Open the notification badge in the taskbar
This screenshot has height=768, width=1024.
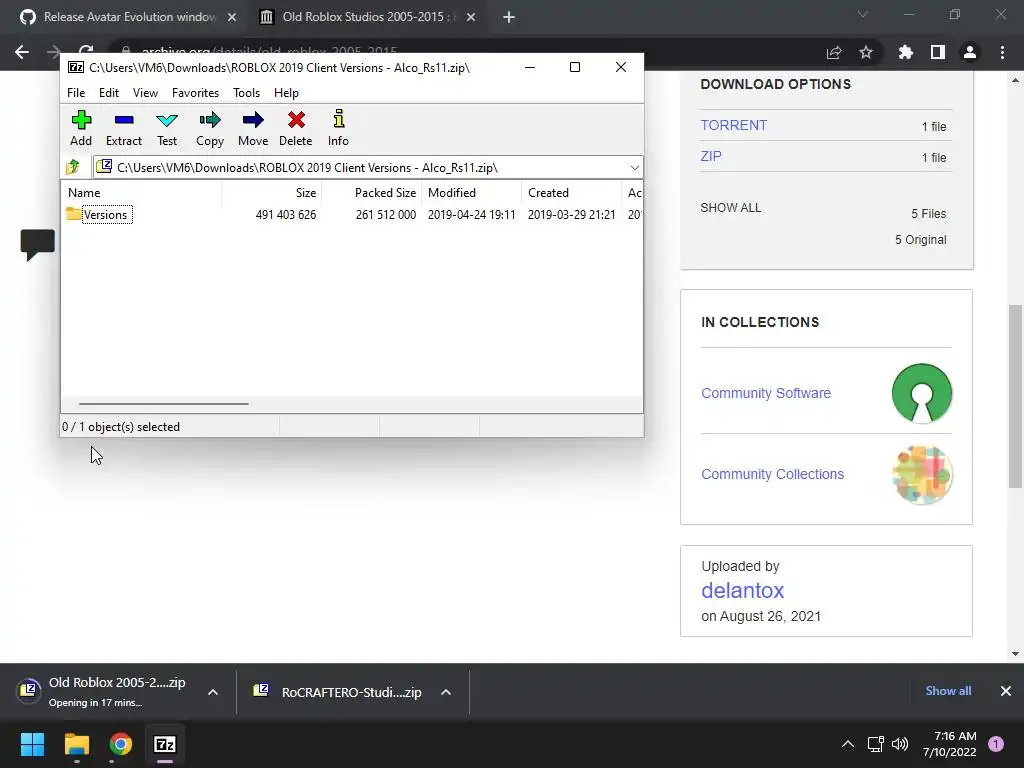(995, 744)
